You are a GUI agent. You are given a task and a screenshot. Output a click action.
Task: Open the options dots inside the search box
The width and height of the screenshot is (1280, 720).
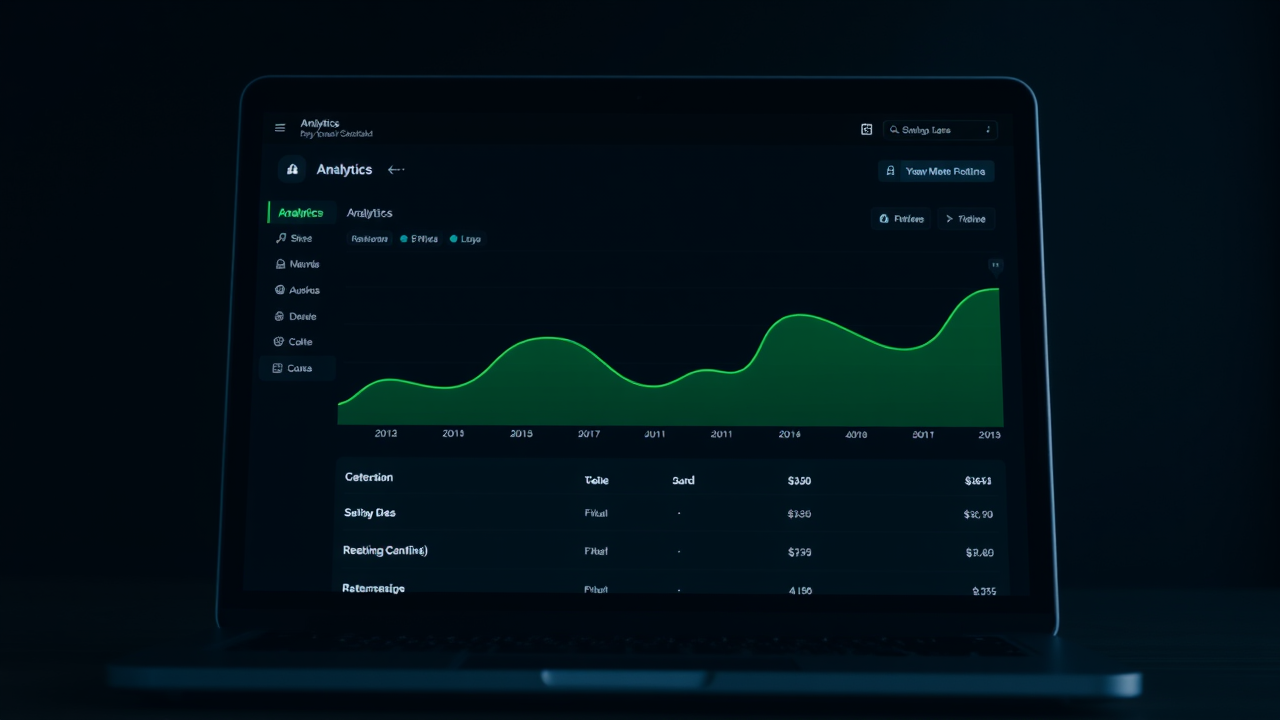pos(988,130)
